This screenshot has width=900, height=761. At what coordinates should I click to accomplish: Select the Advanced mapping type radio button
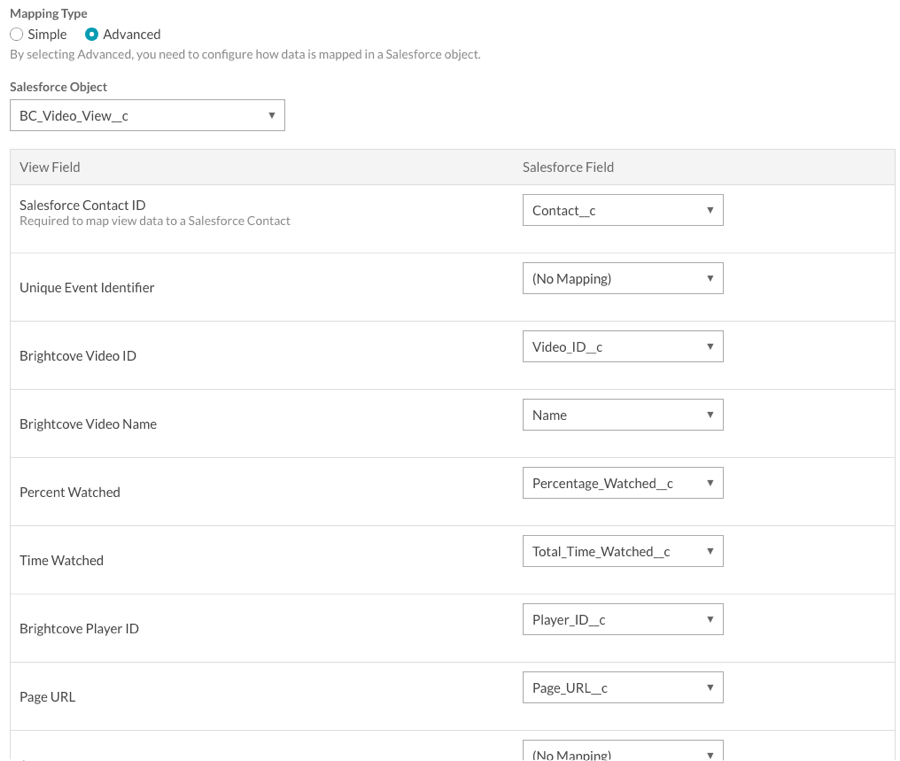[91, 34]
